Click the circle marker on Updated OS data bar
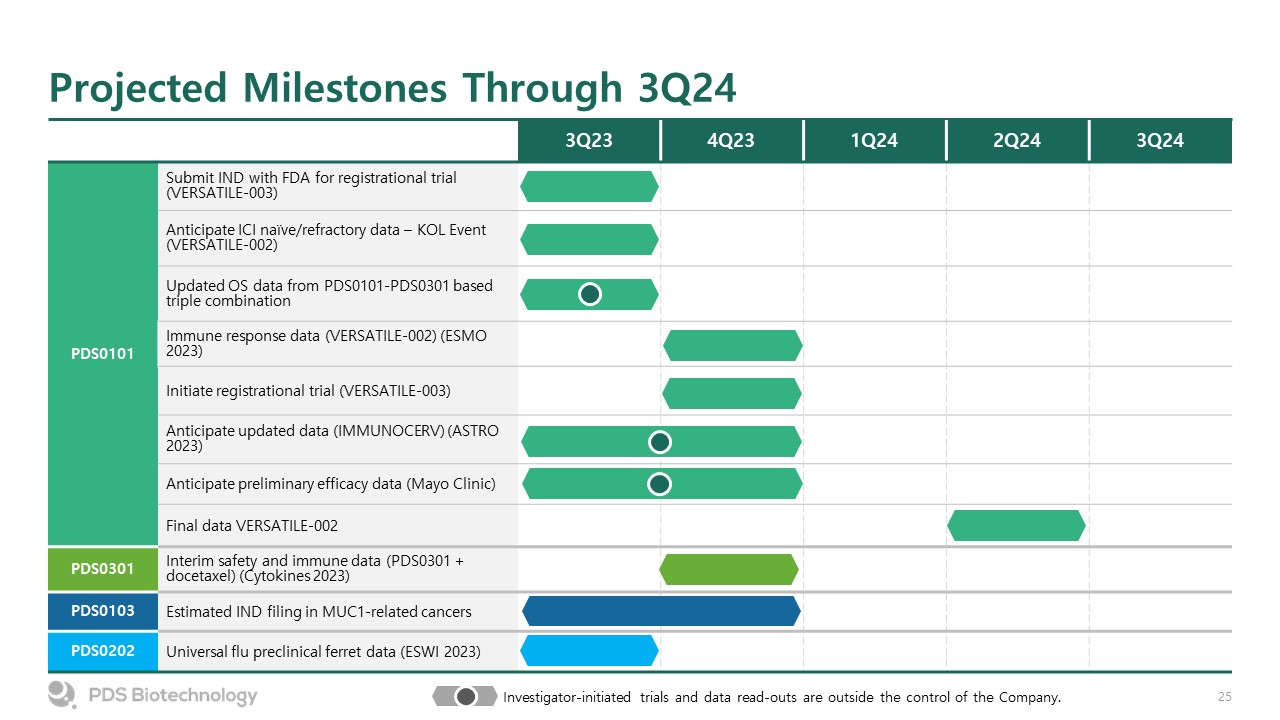The image size is (1280, 720). [x=590, y=294]
